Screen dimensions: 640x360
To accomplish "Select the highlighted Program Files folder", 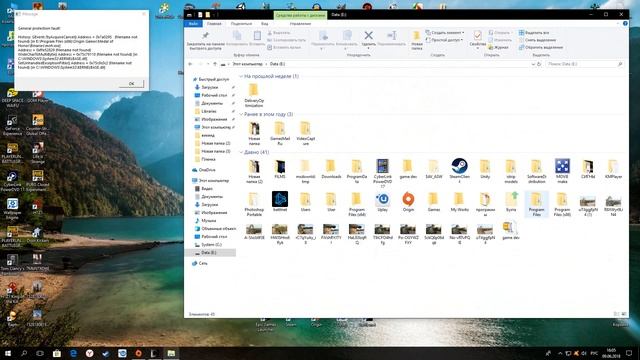I will click(x=536, y=203).
